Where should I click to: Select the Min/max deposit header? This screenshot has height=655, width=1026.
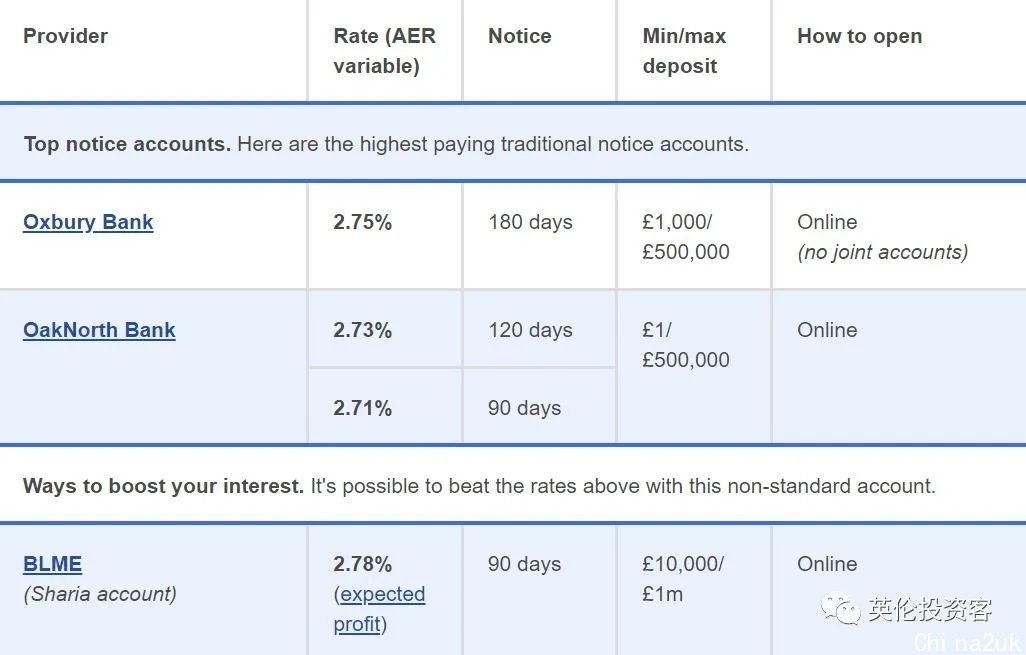coord(684,51)
